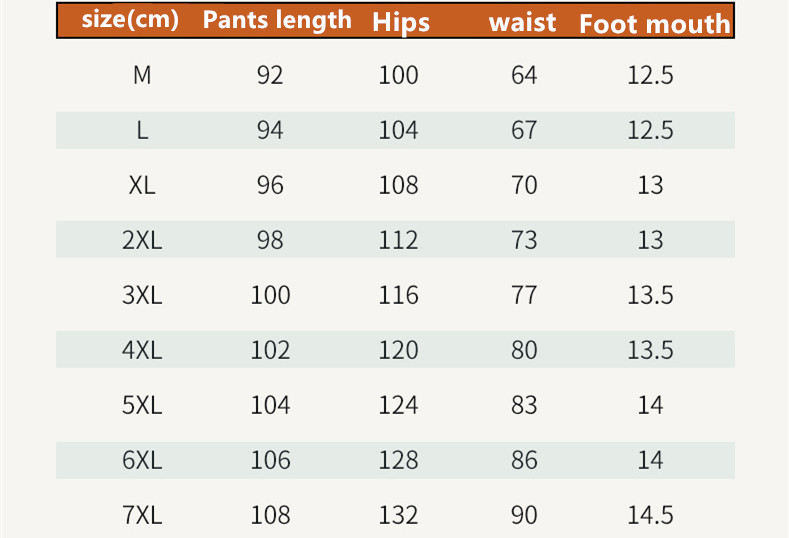Click waist value 90

click(524, 515)
